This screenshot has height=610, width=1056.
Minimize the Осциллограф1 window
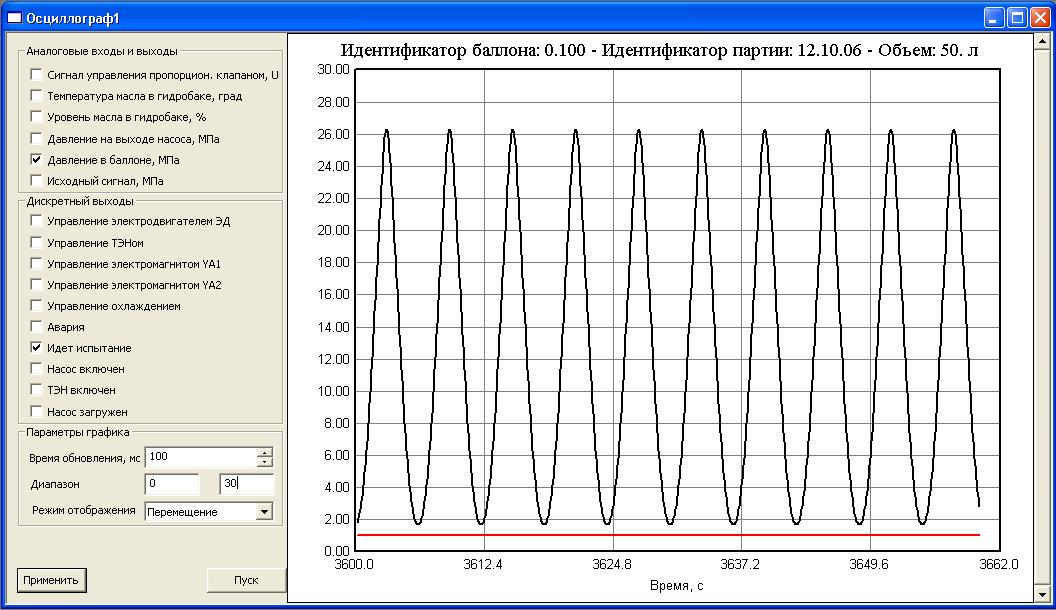[x=994, y=18]
